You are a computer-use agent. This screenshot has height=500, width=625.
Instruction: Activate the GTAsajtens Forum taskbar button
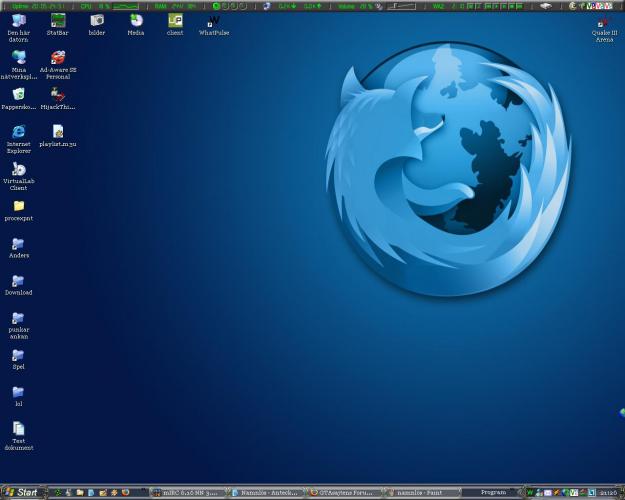coord(344,492)
